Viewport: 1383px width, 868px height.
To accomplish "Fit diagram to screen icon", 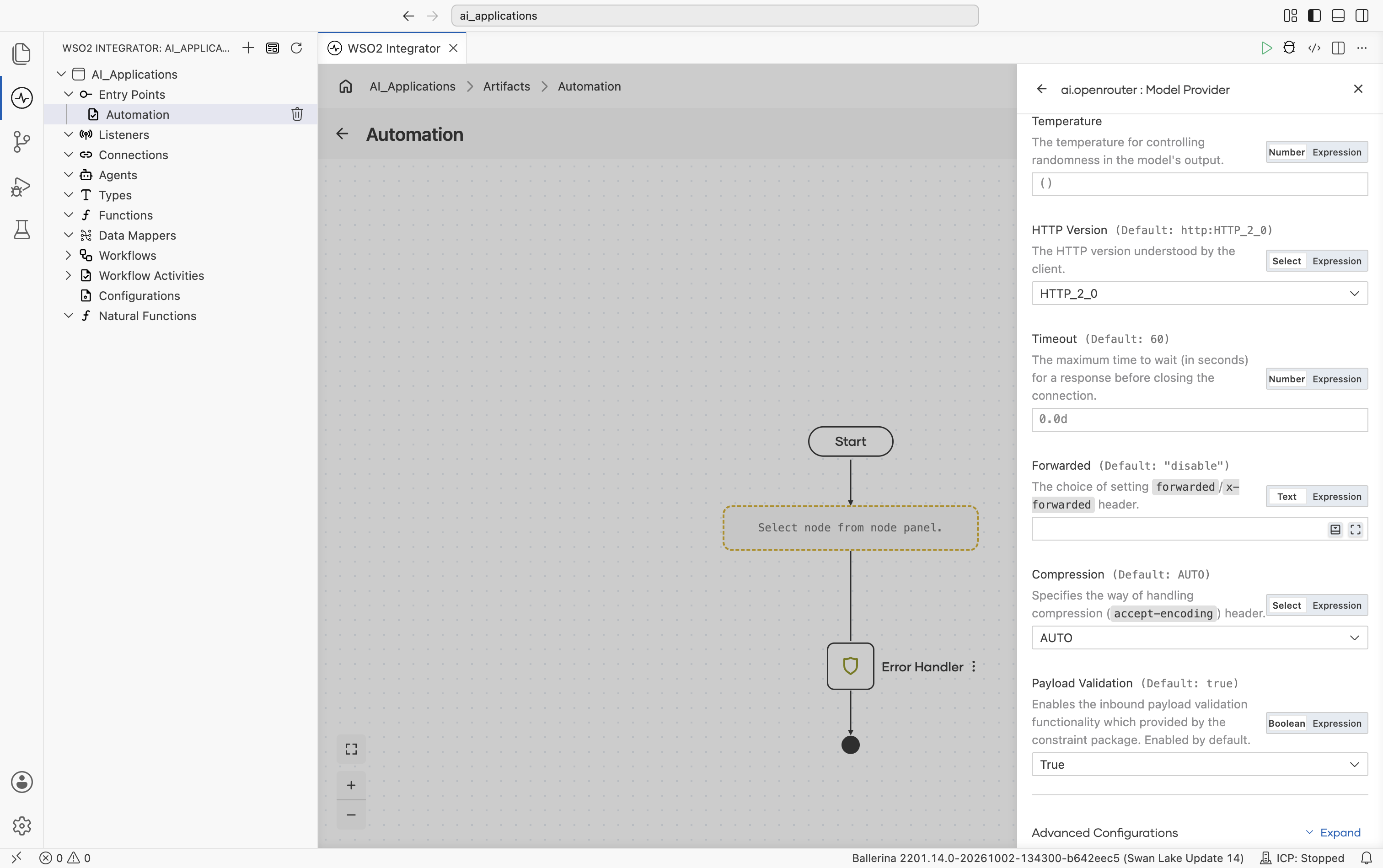I will click(x=351, y=749).
